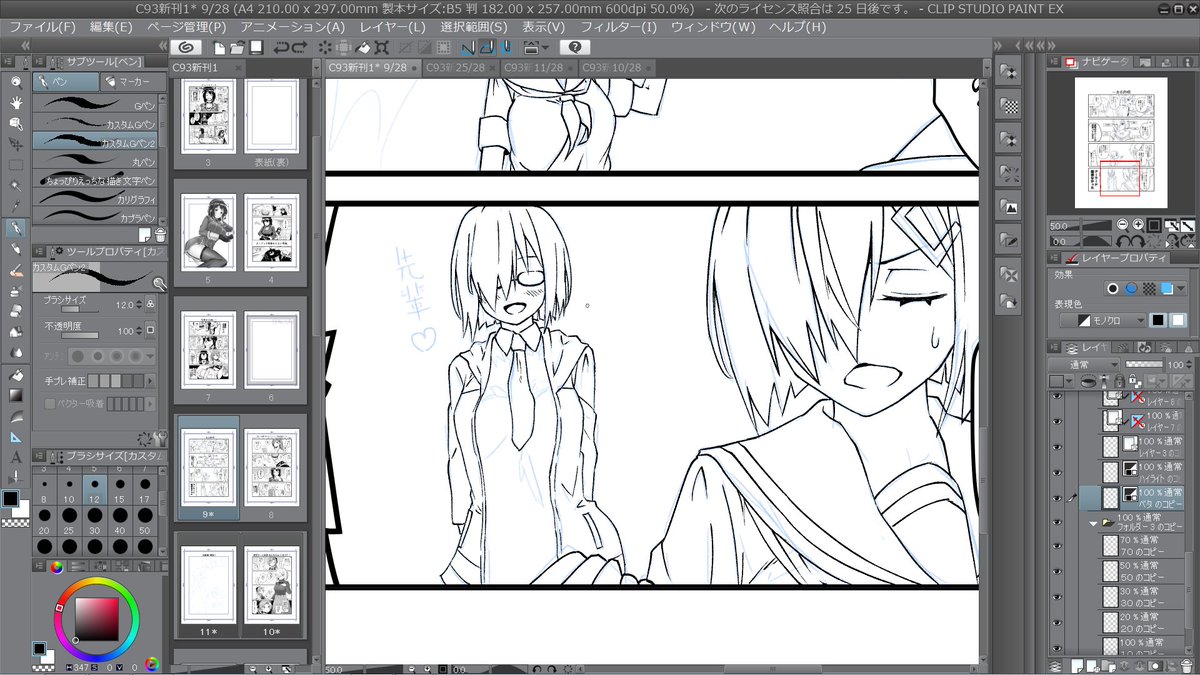
Task: Select the Gペン sub tool
Action: coord(94,104)
